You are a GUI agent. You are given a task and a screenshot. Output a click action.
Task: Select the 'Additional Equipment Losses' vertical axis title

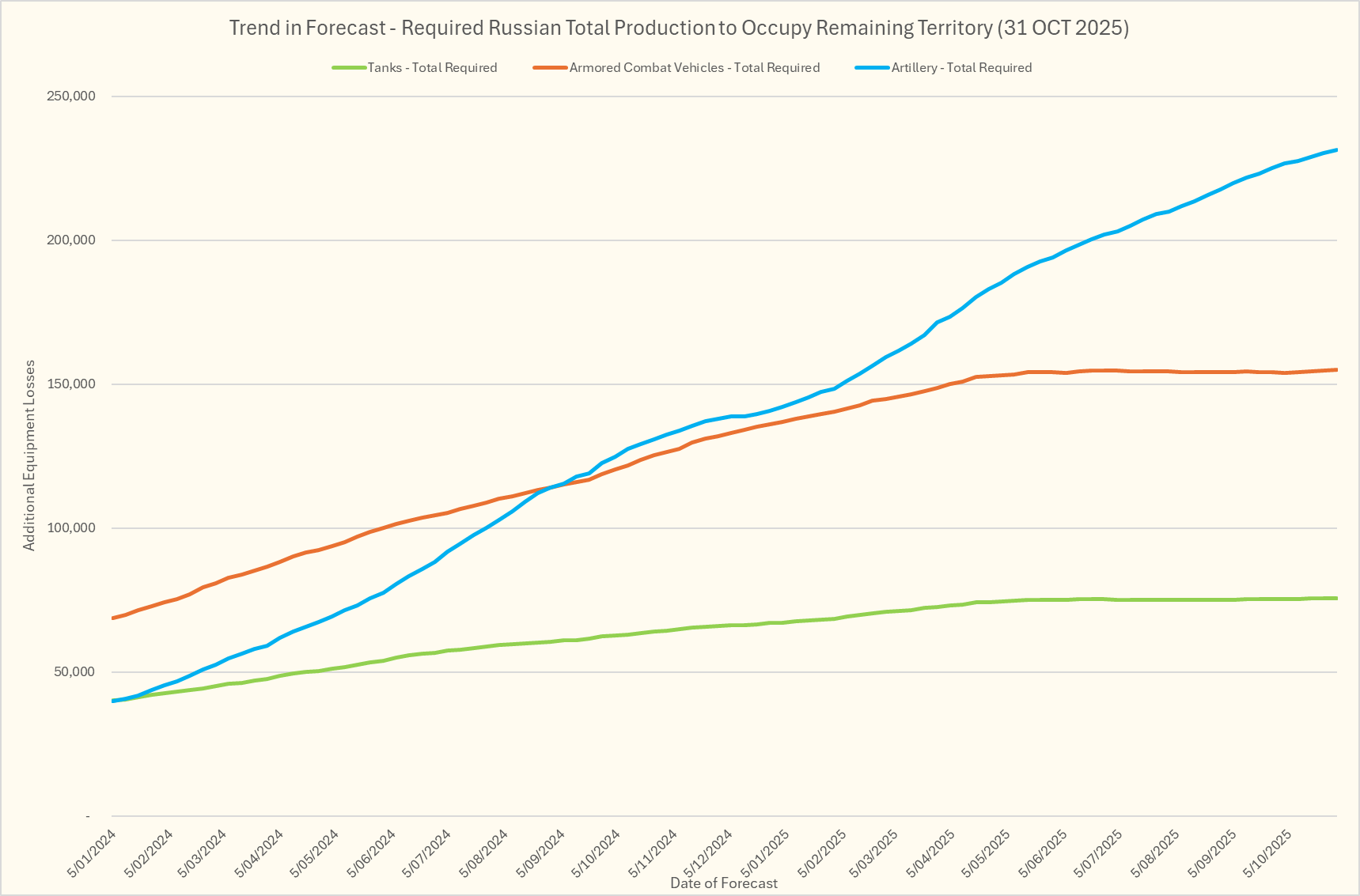click(29, 456)
